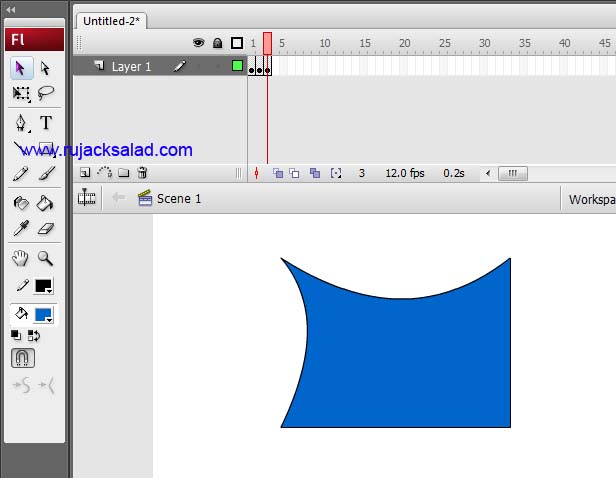Click Scene 1 in edit bar
Screen dimensions: 616x478
click(x=170, y=198)
